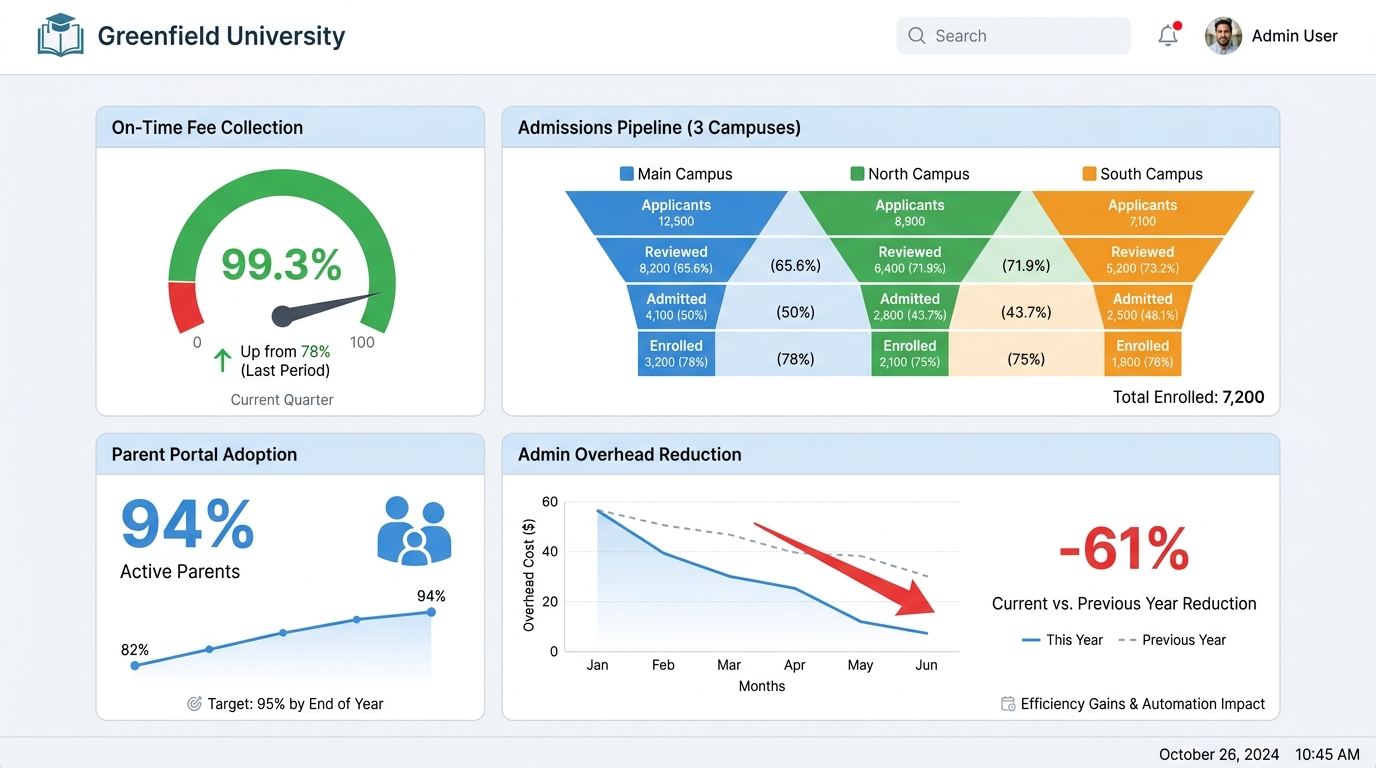The width and height of the screenshot is (1376, 768).
Task: Click the search magnifier icon
Action: [x=916, y=36]
